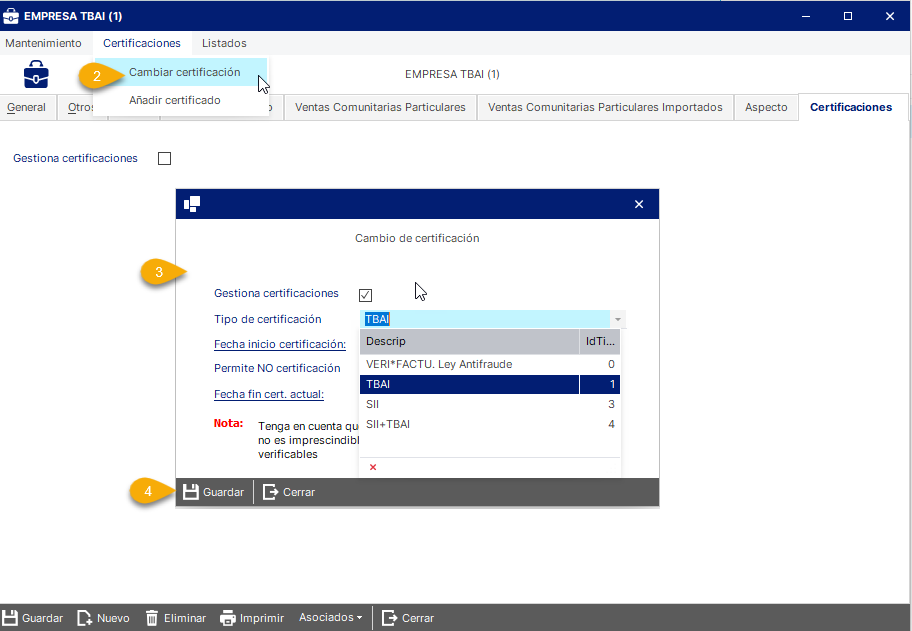912x631 pixels.
Task: Click Guardar text in the bottom toolbar
Action: (42, 618)
